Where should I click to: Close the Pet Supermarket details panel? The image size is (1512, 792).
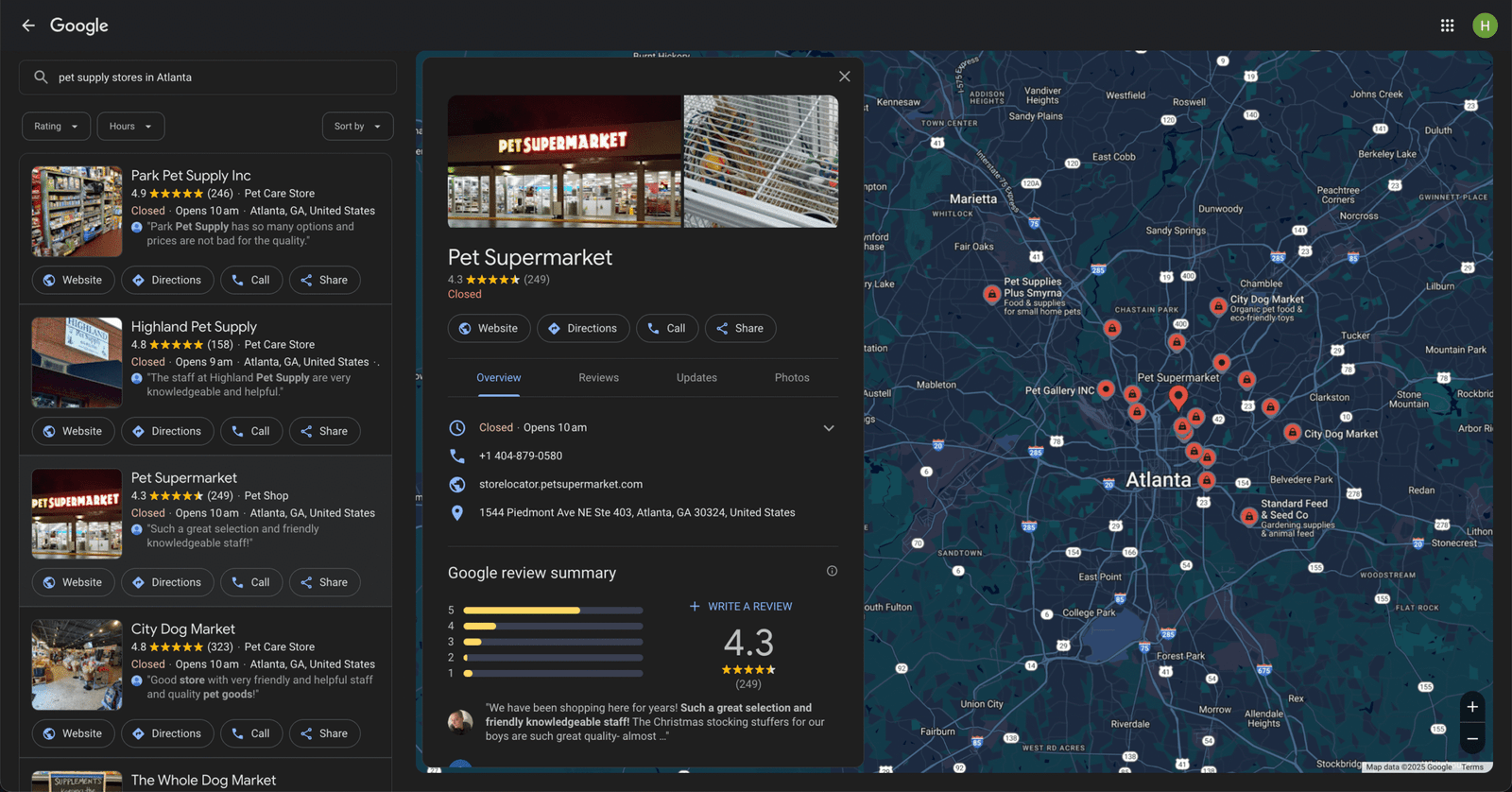(845, 77)
